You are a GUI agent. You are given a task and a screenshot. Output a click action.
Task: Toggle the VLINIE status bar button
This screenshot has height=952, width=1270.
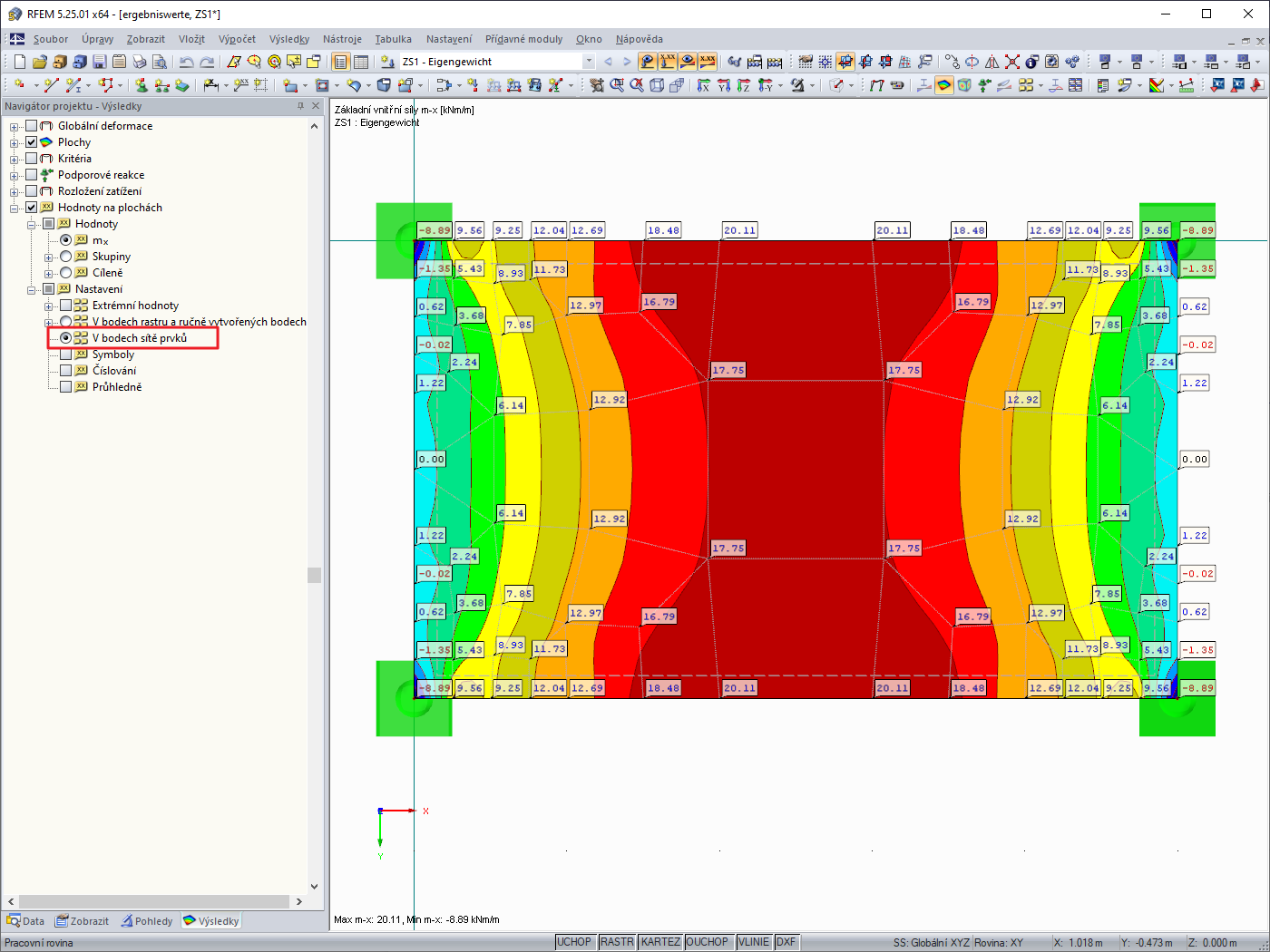coord(754,942)
